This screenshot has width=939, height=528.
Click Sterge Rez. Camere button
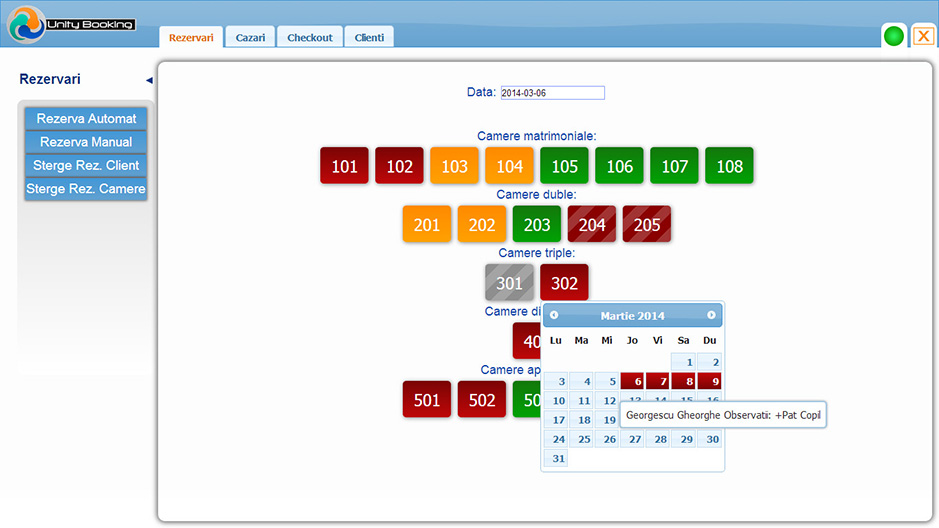tap(86, 189)
